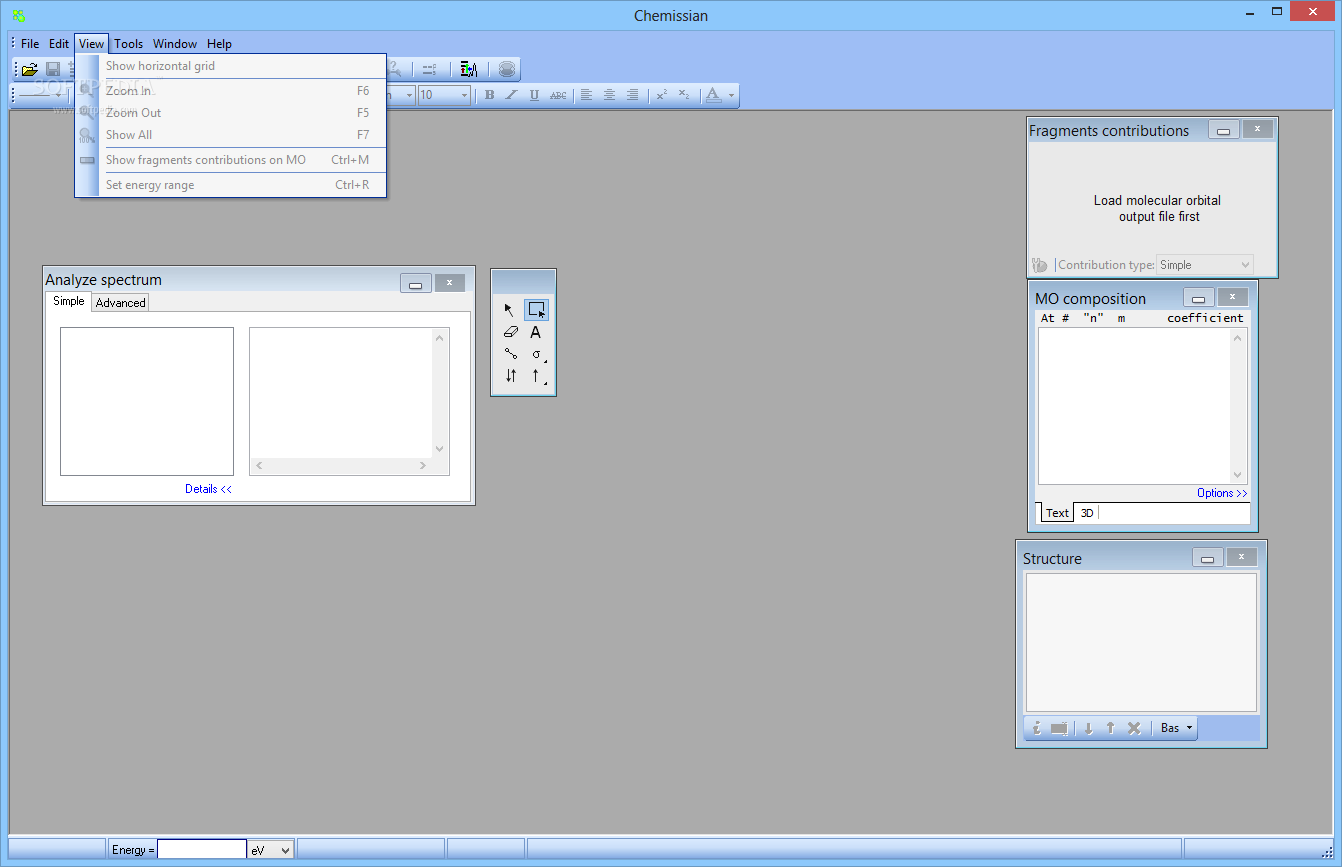
Task: Align text right
Action: click(632, 95)
